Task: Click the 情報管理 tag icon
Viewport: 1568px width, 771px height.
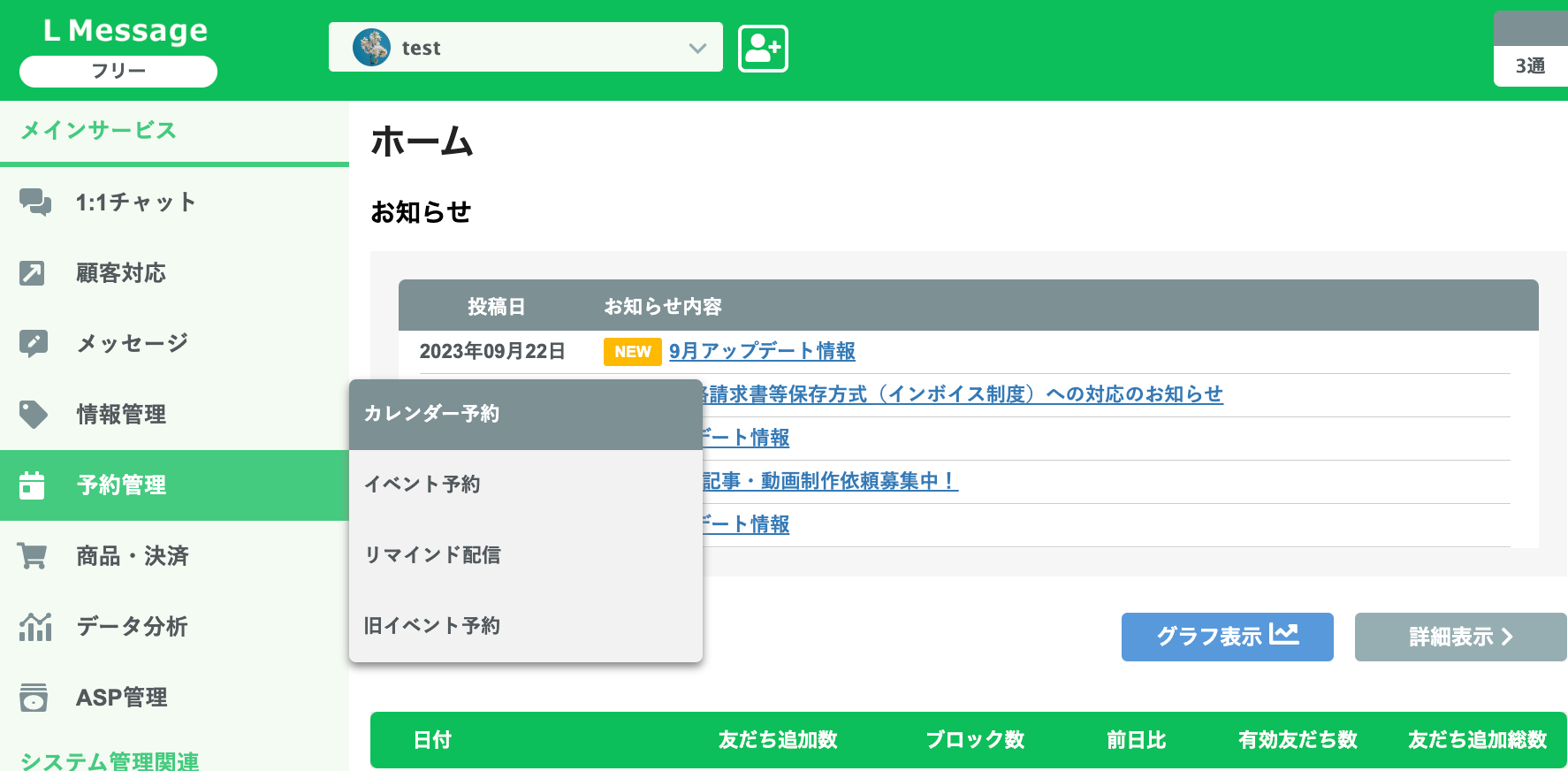Action: click(x=34, y=414)
